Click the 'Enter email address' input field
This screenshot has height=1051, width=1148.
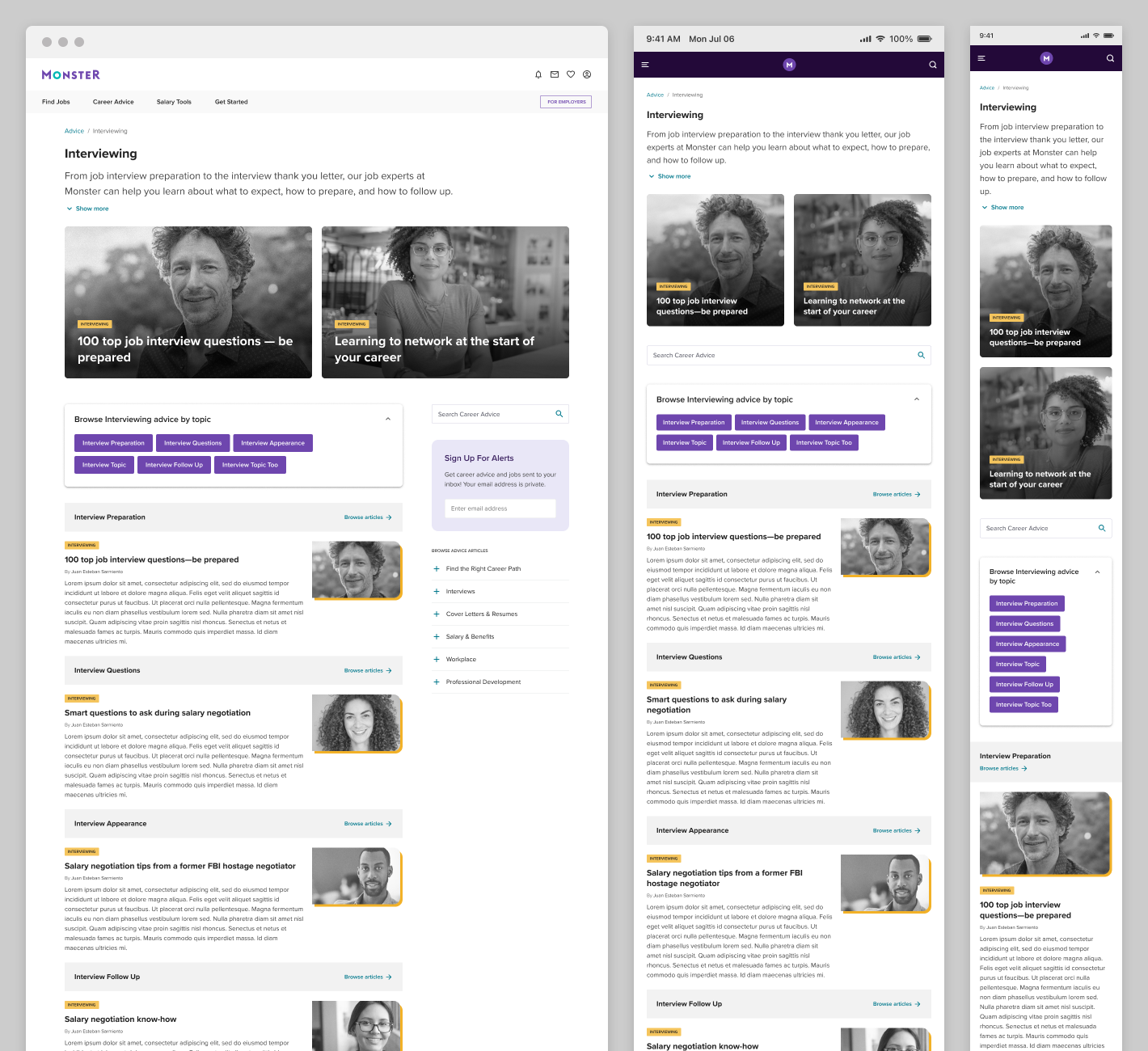pos(500,509)
